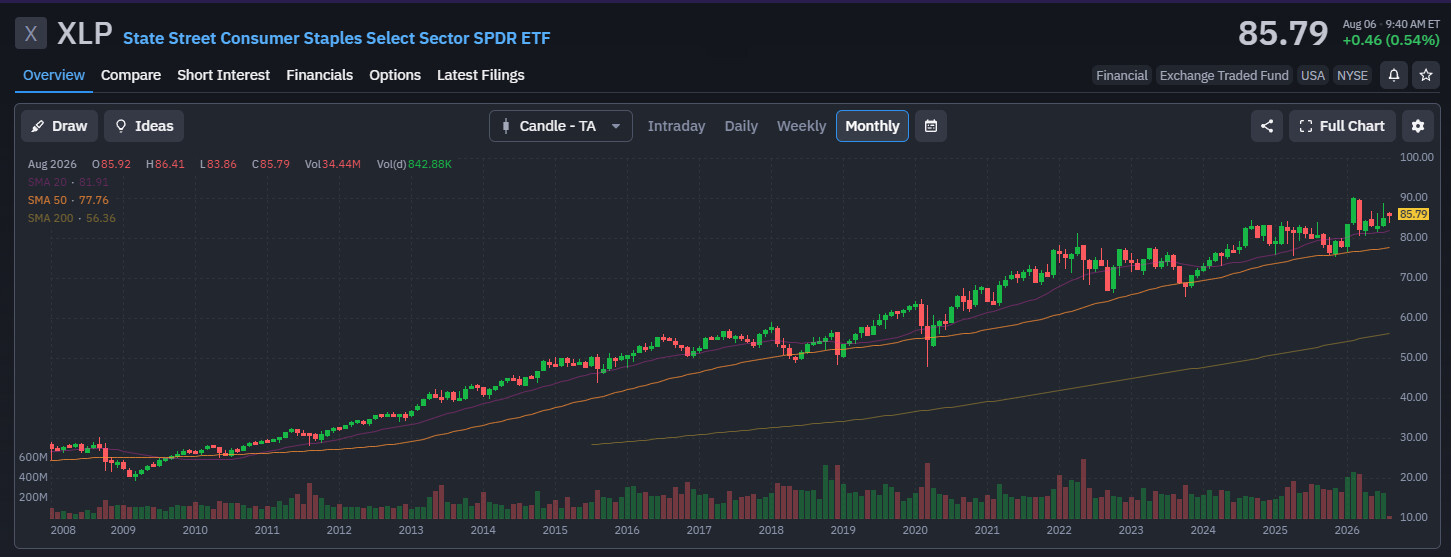The height and width of the screenshot is (557, 1451).
Task: Switch to Daily timeframe
Action: tap(741, 126)
